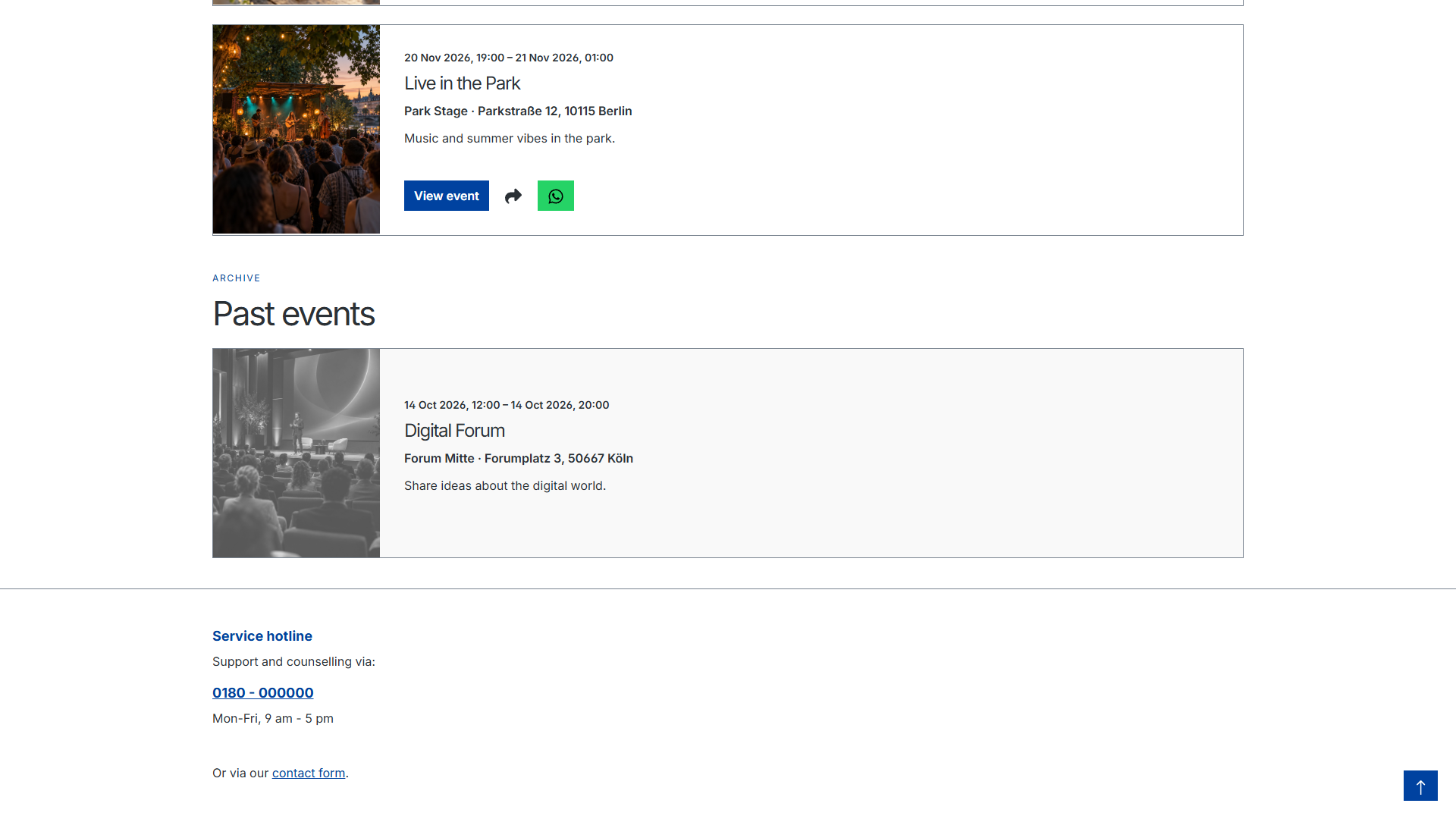This screenshot has height=819, width=1456.
Task: Click the '20 Nov 2026, 19:00' date line
Action: click(509, 58)
